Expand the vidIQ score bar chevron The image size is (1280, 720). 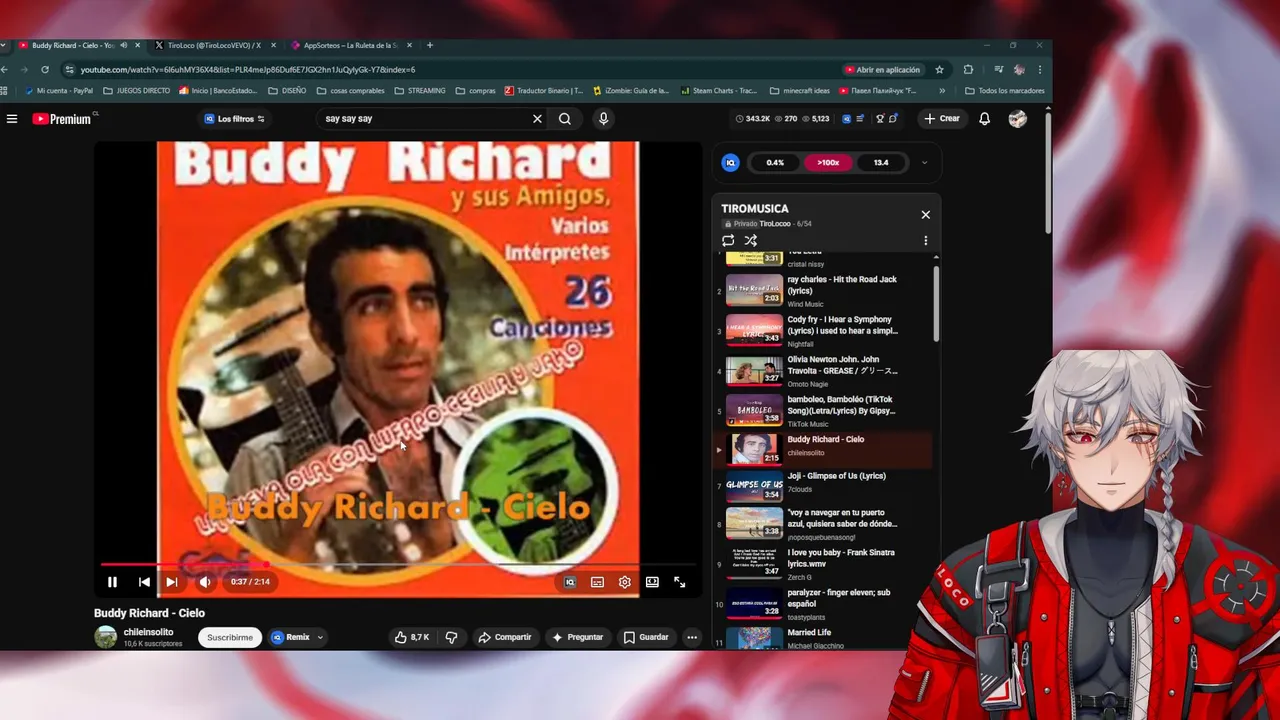pos(924,162)
